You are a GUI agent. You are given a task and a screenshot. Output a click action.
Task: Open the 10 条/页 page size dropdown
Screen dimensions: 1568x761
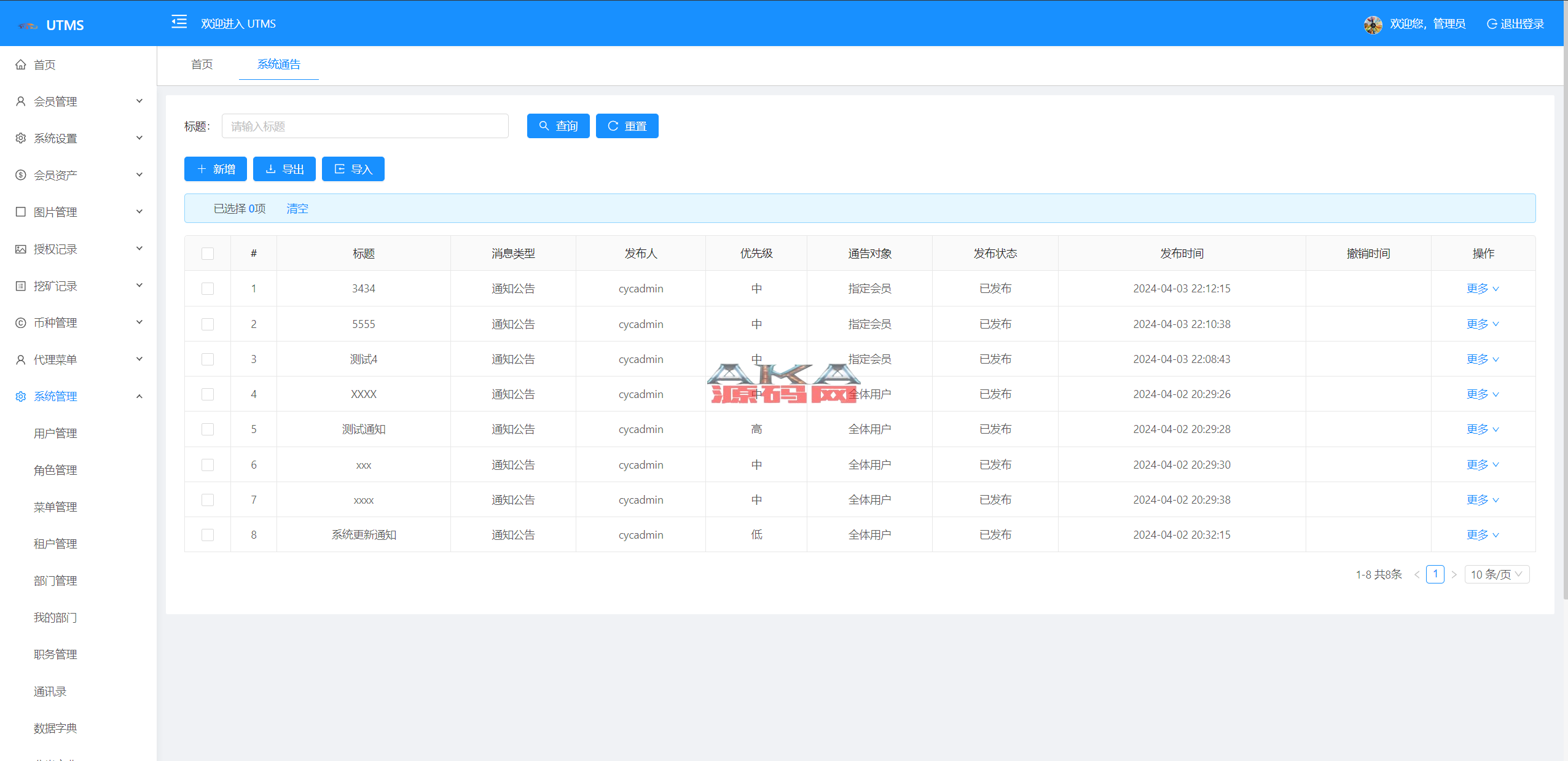click(1496, 574)
